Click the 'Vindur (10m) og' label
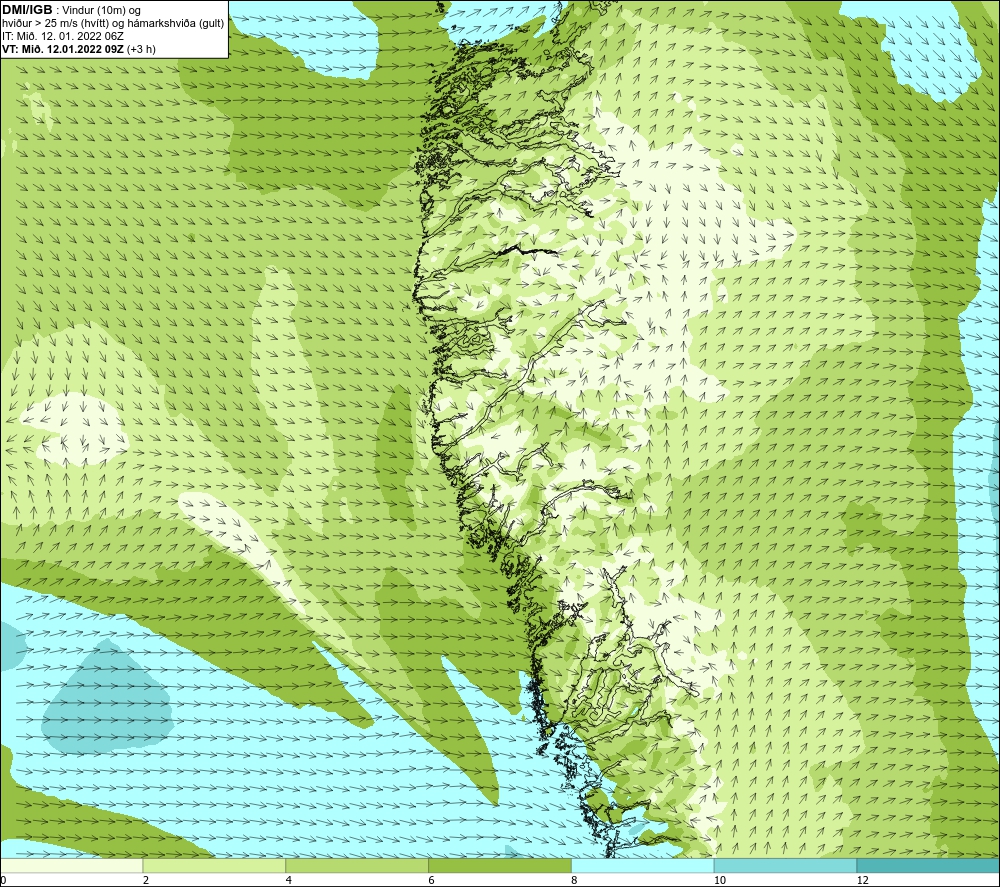Screen dimensions: 1000x887 [101, 10]
